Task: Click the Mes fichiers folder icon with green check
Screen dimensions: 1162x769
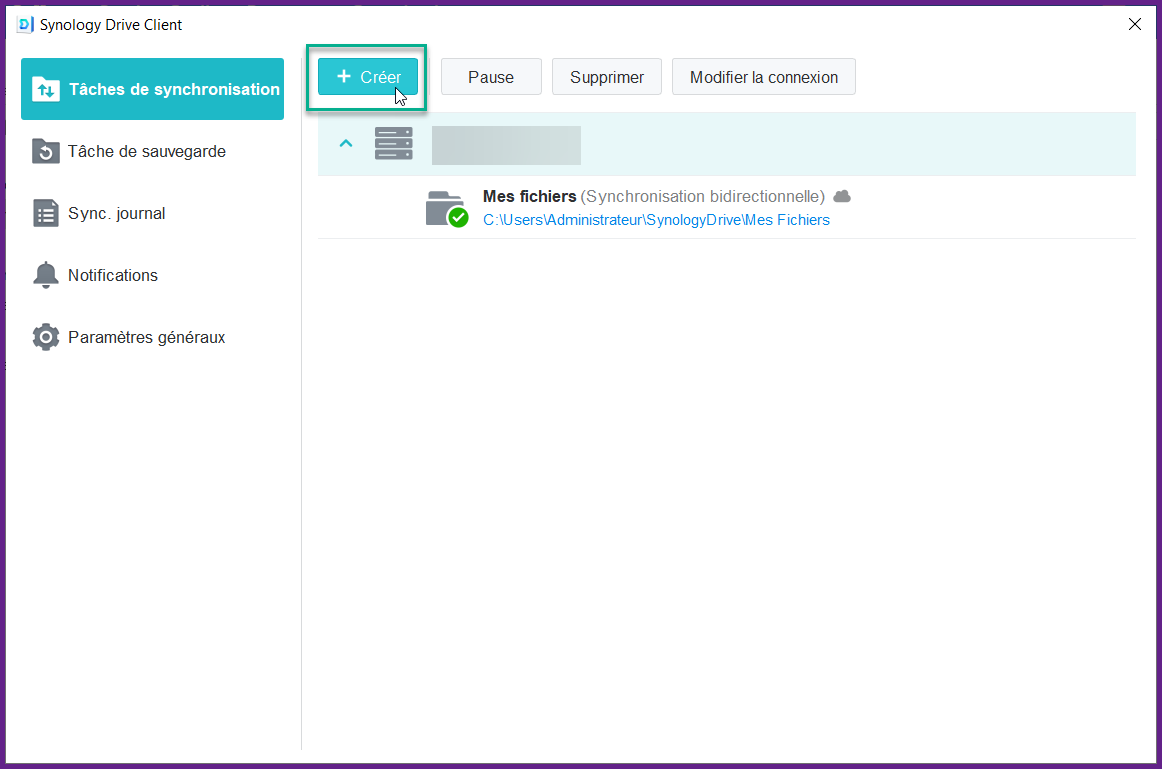Action: tap(446, 208)
